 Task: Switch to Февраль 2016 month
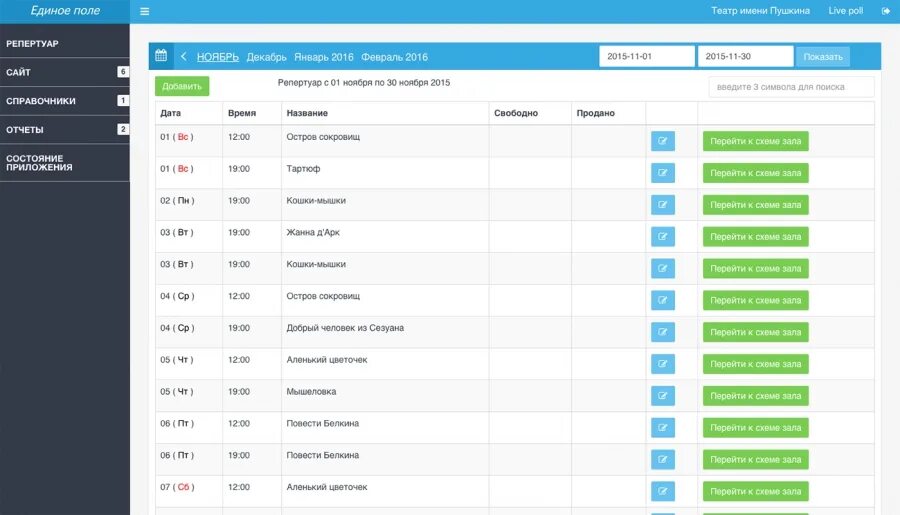394,57
